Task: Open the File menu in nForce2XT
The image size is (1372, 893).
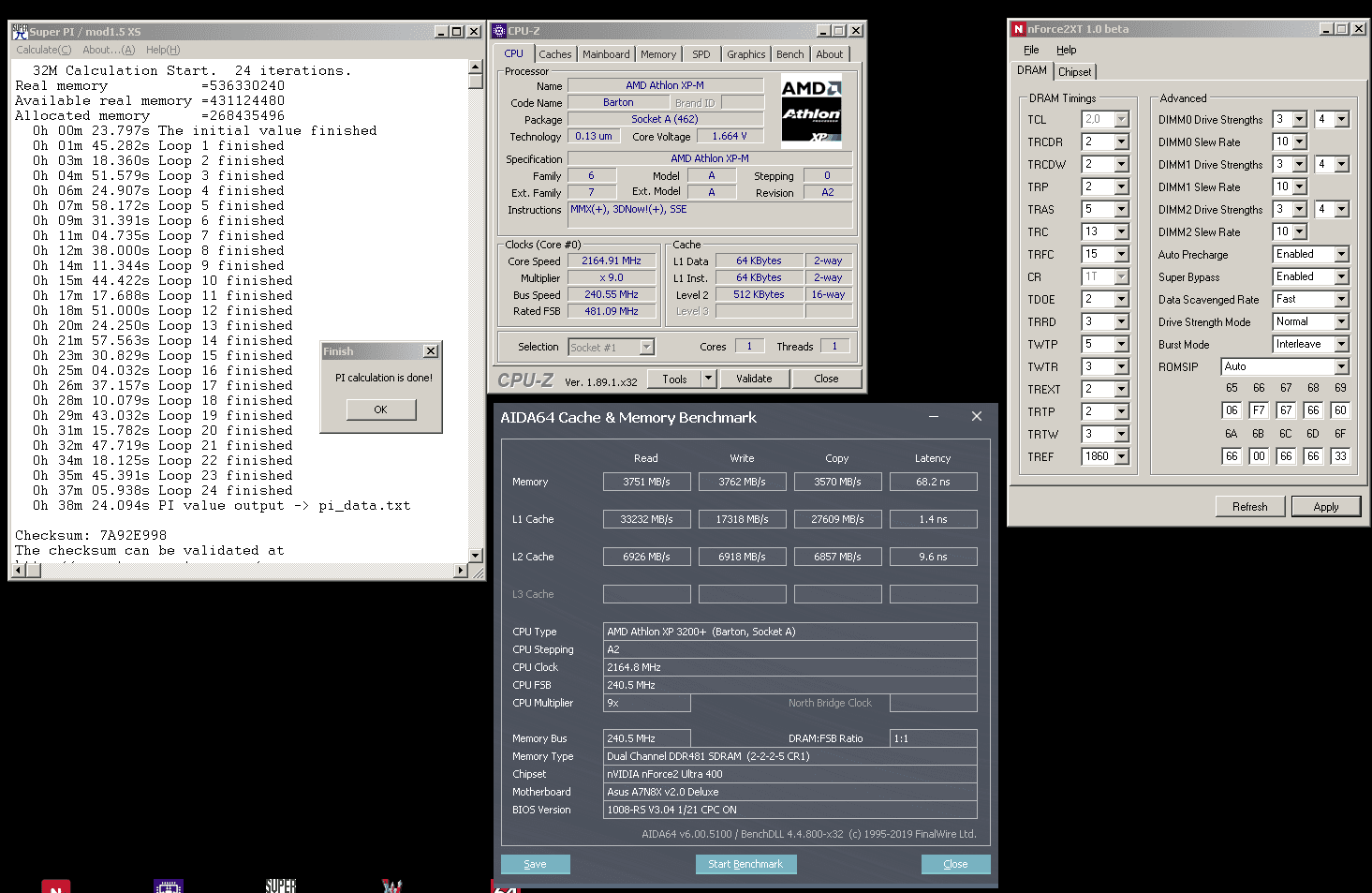Action: pos(1031,50)
